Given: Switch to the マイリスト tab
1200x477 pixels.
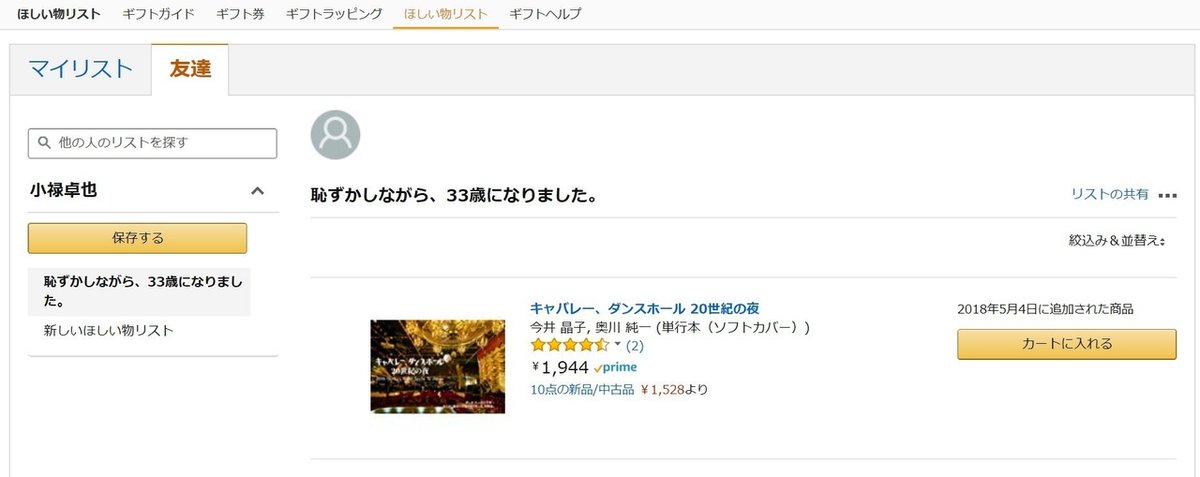Looking at the screenshot, I should (80, 69).
